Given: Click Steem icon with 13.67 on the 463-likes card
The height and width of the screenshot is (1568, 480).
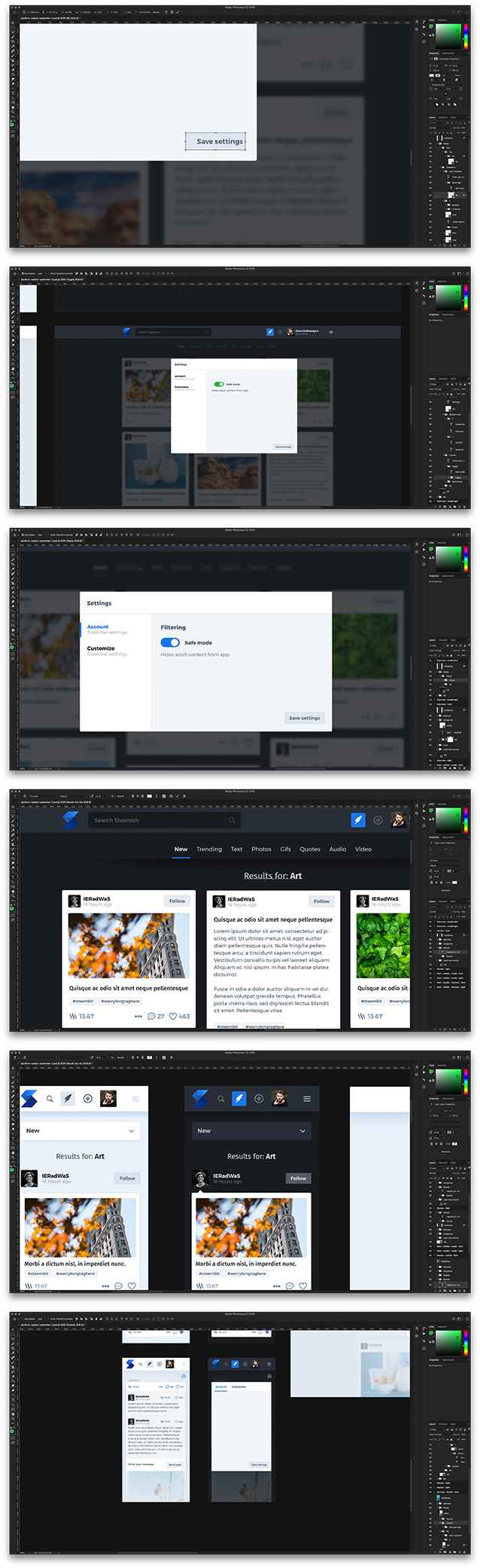Looking at the screenshot, I should [73, 1016].
